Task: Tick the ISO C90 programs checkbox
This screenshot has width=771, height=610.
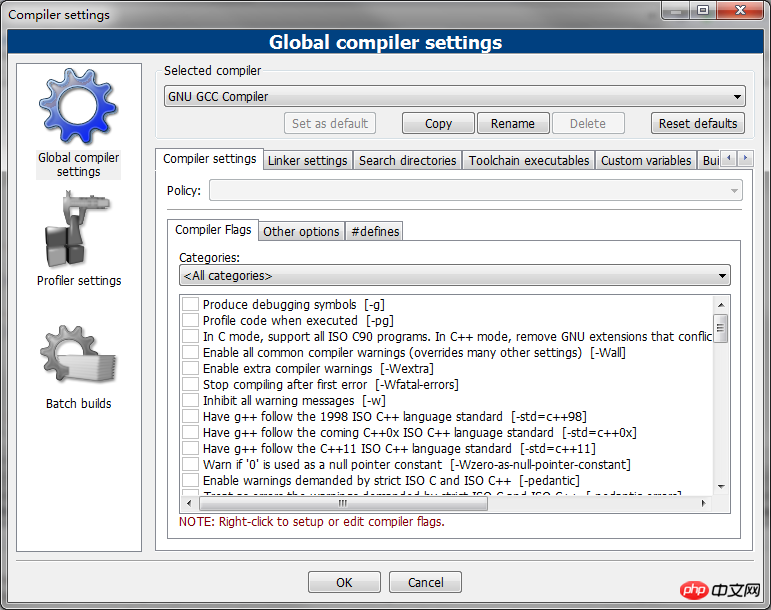Action: 190,336
